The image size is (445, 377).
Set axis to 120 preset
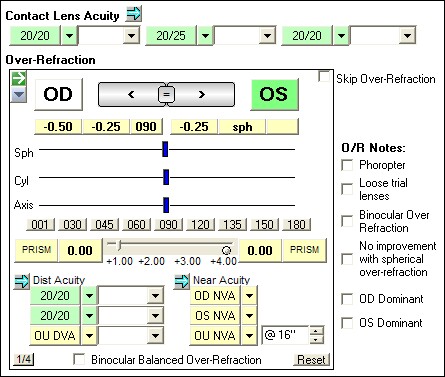coord(200,225)
